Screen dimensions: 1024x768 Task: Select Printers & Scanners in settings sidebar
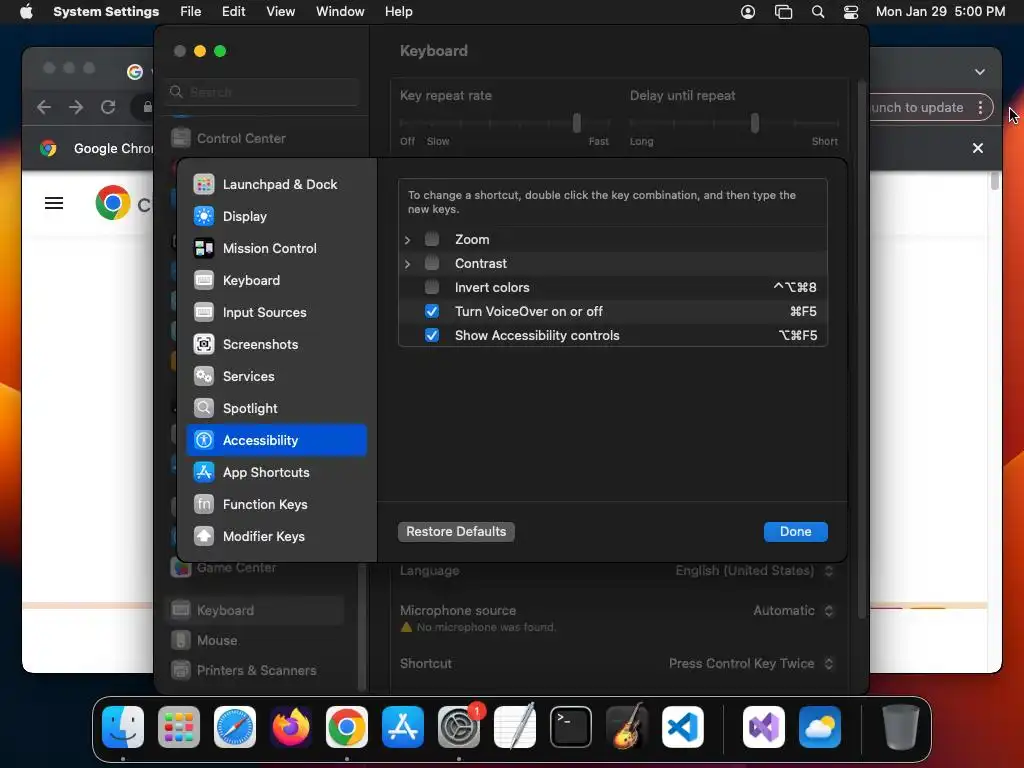255,671
